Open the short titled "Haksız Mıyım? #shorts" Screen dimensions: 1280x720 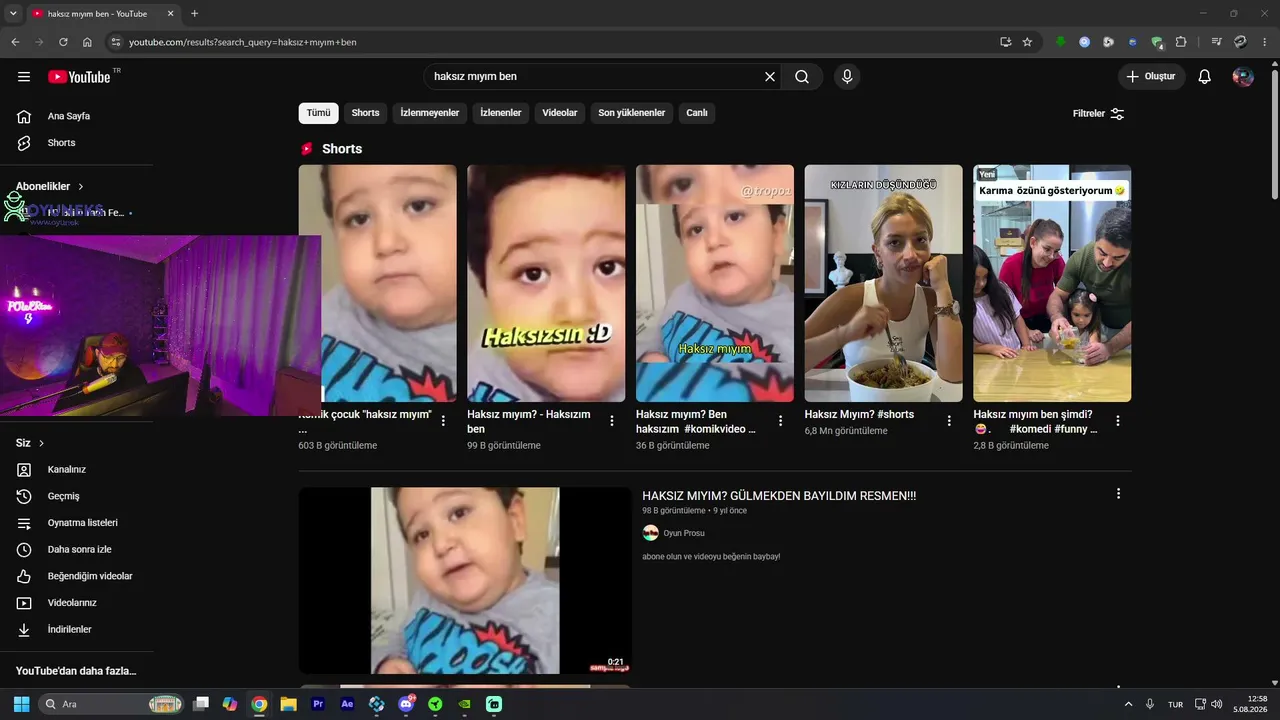coord(859,414)
